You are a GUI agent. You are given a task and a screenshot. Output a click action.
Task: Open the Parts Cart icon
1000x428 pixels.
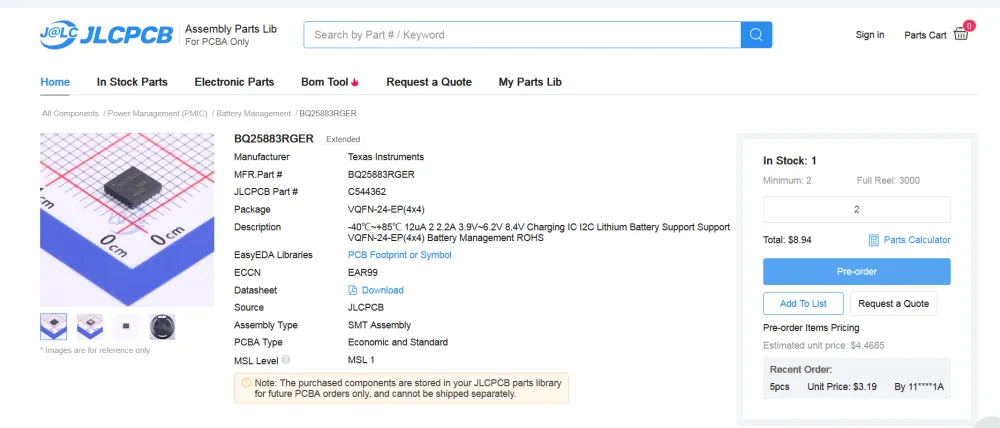pos(961,34)
